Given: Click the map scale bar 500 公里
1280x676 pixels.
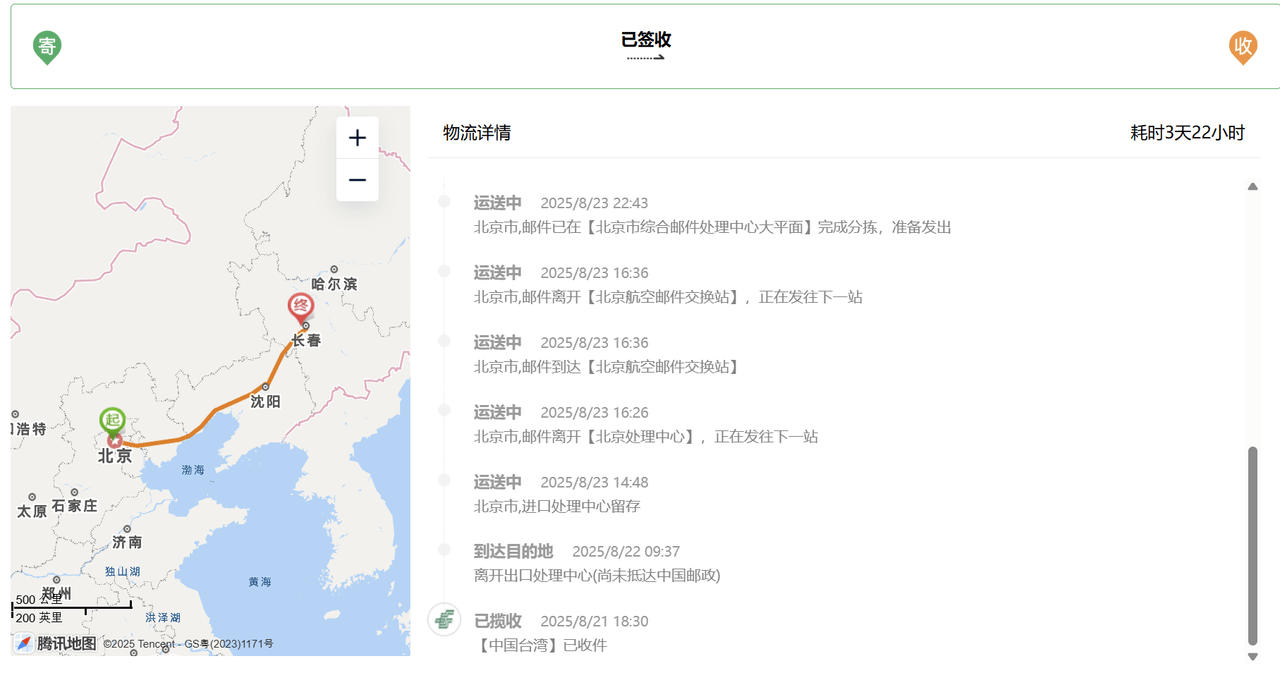Looking at the screenshot, I should tap(72, 602).
